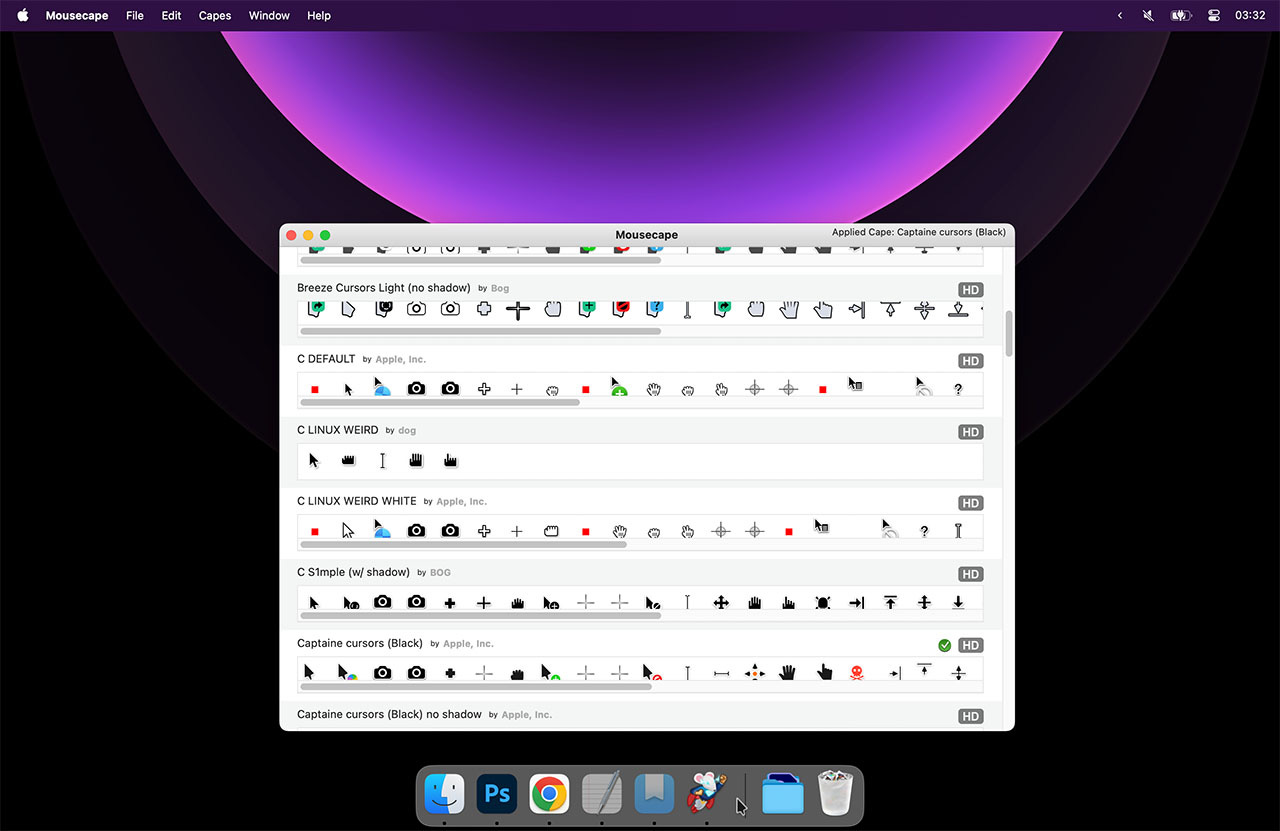Open the Mousecape application menu

click(x=77, y=15)
